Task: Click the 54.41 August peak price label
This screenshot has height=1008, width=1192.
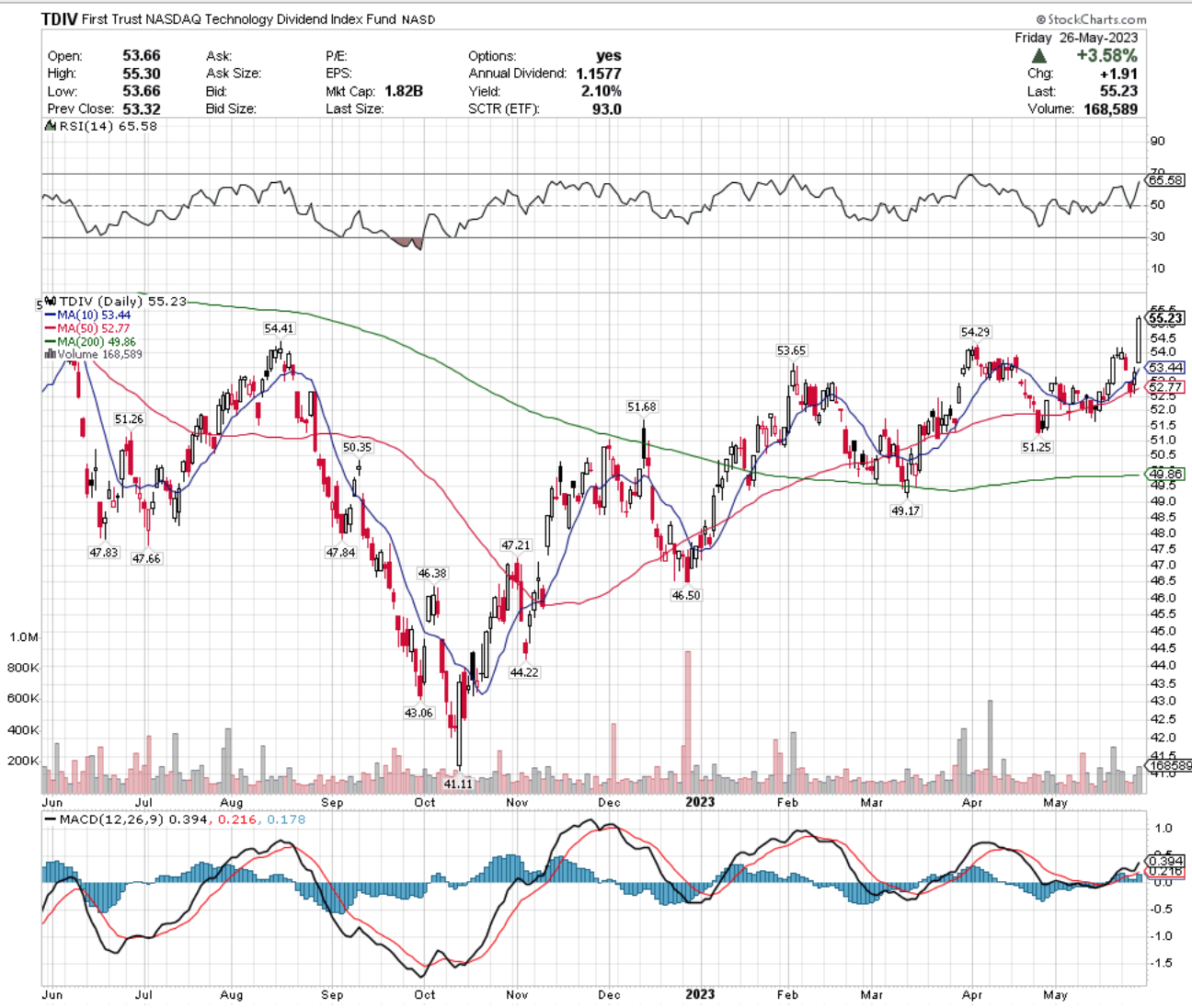Action: click(x=279, y=328)
